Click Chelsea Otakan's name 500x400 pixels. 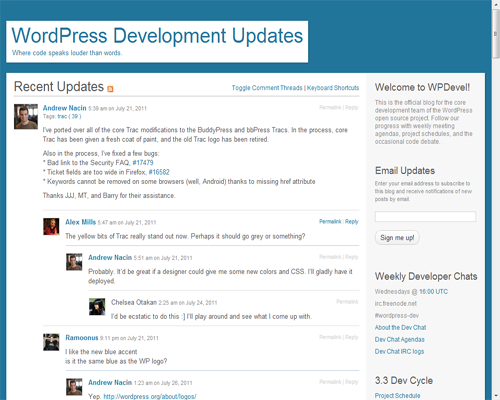coord(134,302)
